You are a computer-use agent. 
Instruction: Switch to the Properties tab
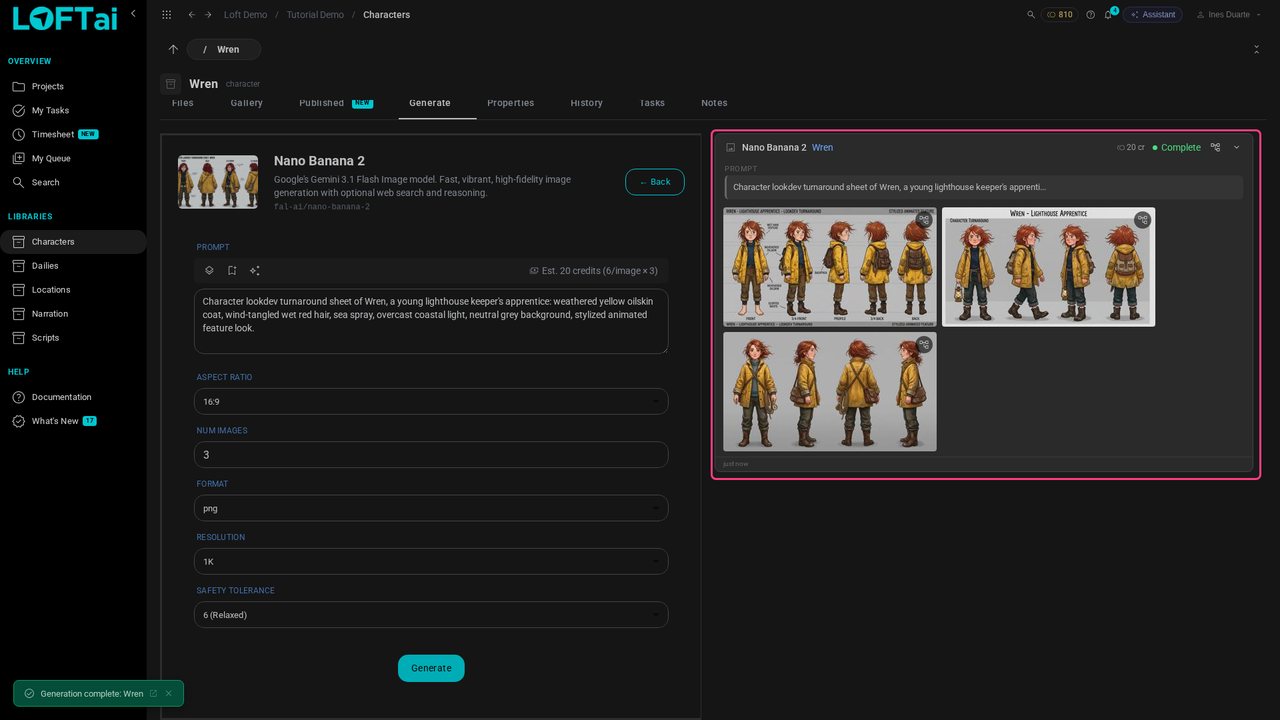point(510,103)
